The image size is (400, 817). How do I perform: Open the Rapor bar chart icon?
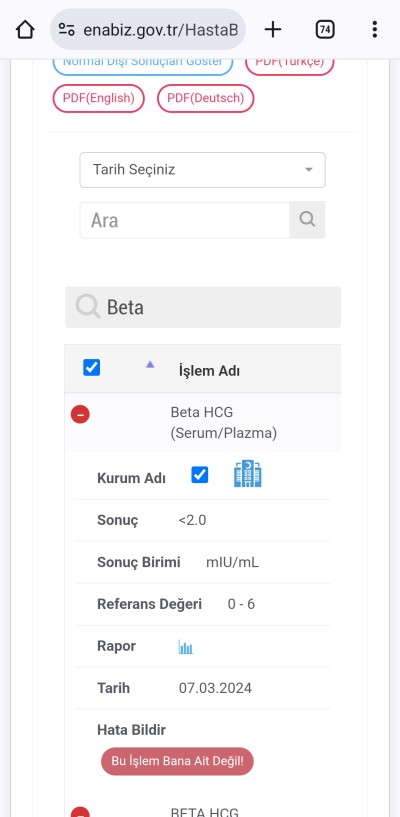point(185,647)
